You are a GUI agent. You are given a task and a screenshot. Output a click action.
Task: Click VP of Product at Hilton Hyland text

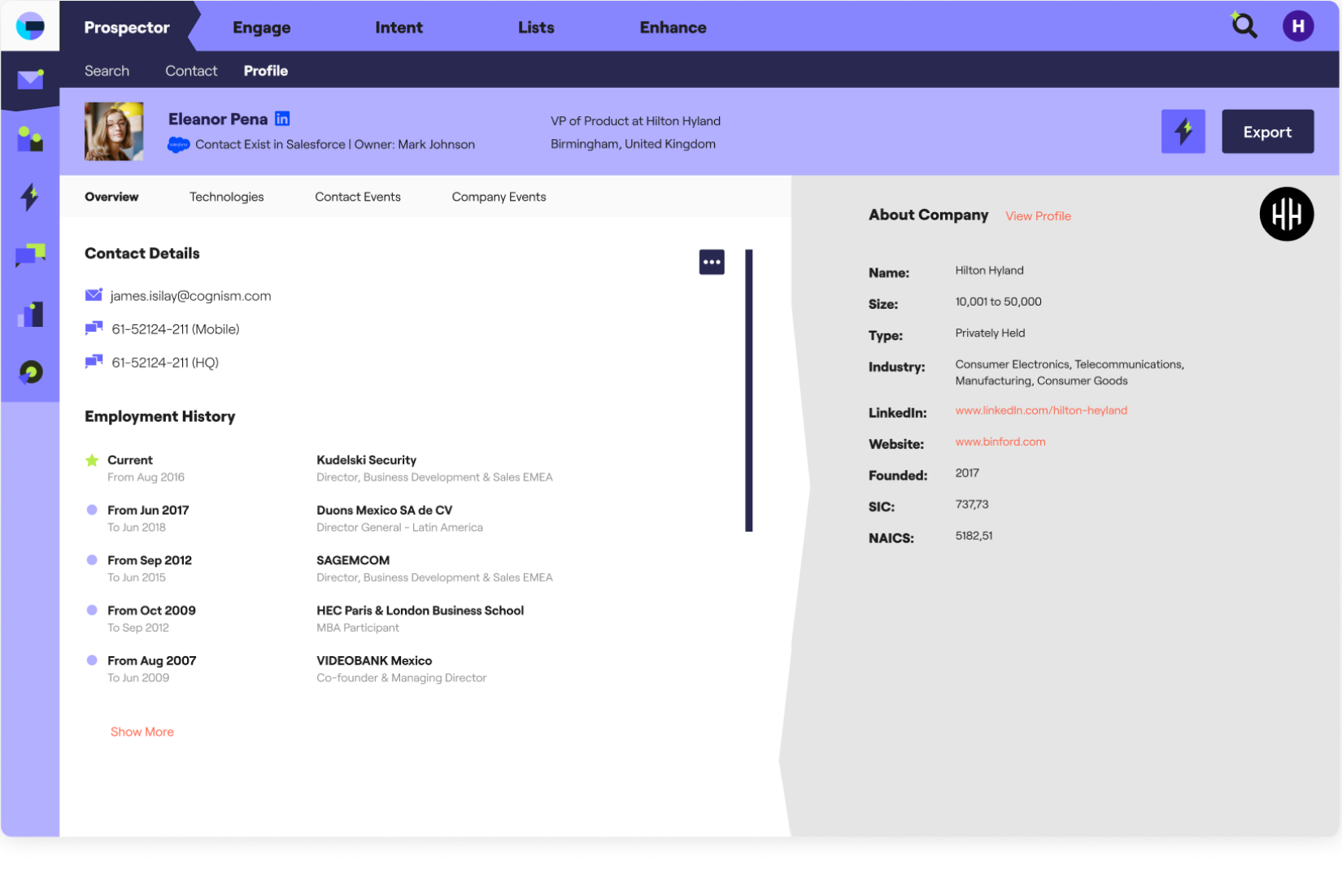(635, 121)
